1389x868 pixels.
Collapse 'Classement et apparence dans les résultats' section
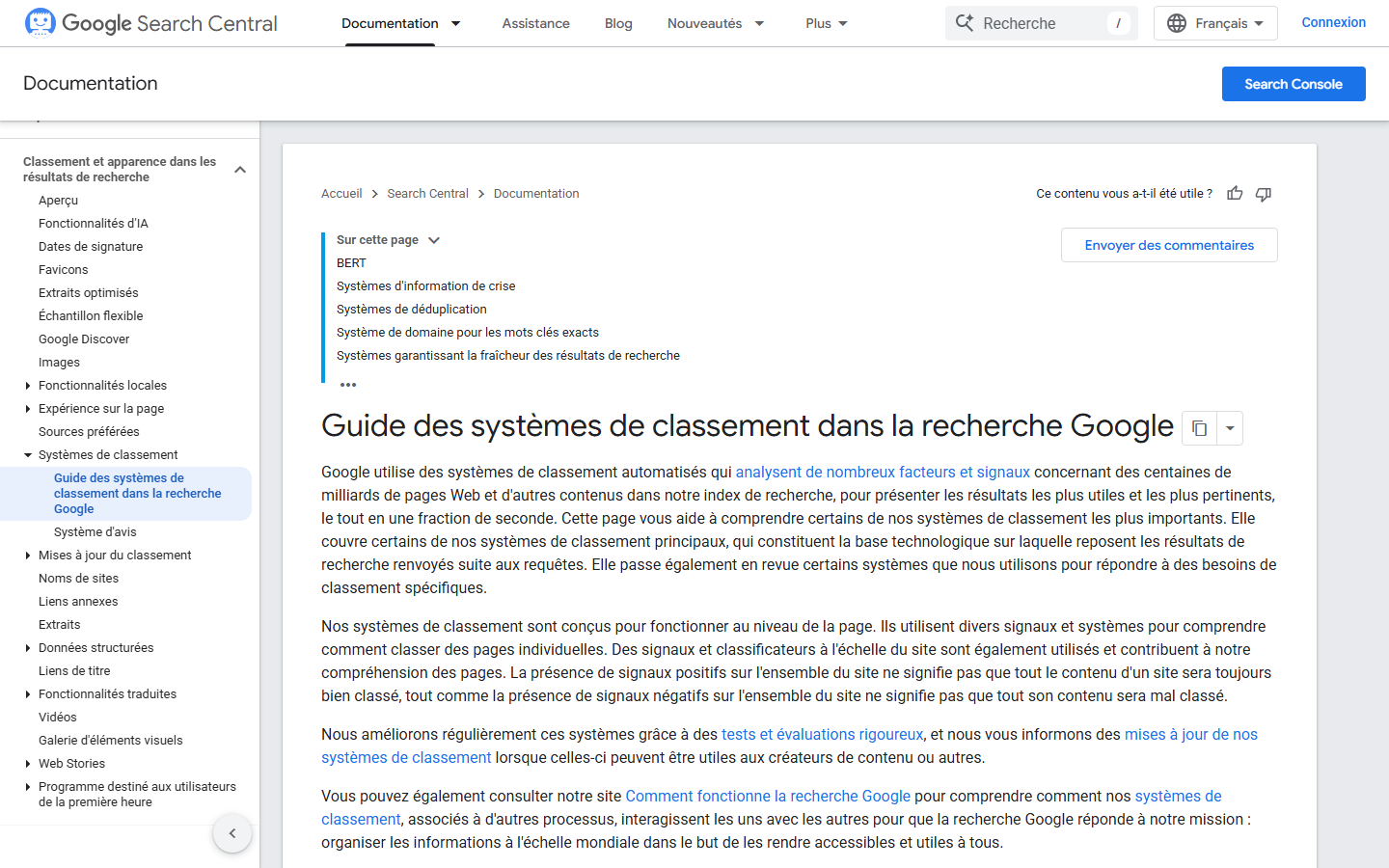coord(240,170)
